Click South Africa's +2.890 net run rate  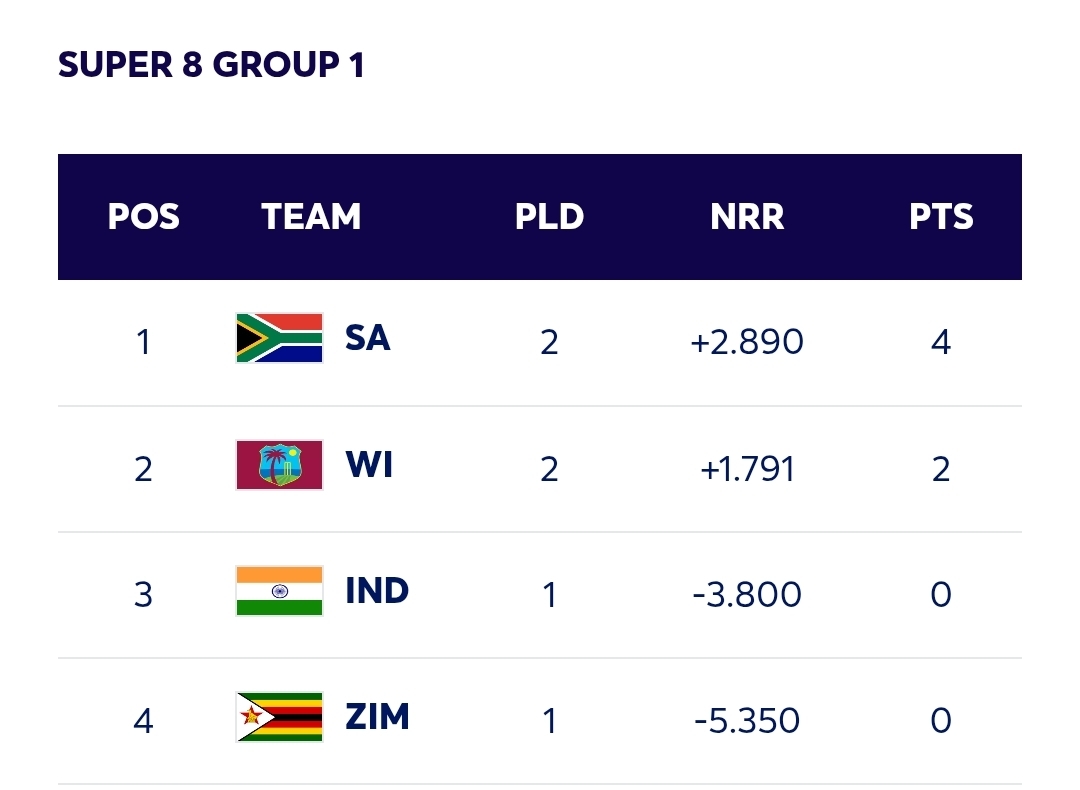(746, 342)
